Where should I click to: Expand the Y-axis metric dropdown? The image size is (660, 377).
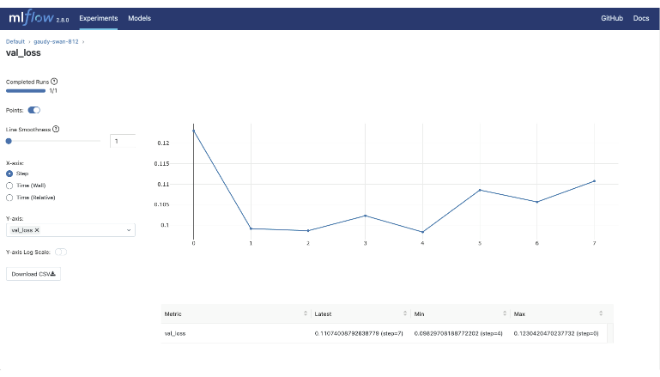129,230
